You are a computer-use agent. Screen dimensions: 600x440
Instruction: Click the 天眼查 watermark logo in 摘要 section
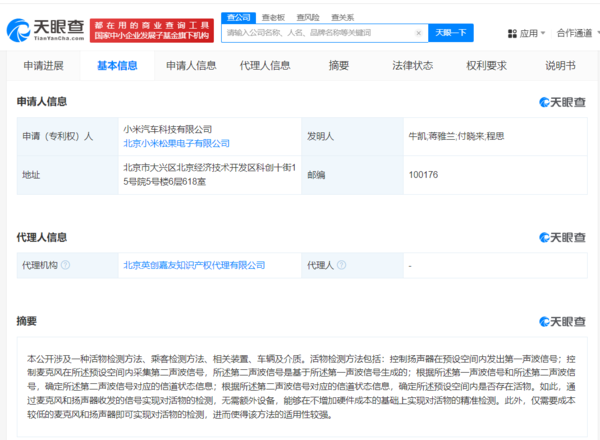coord(563,322)
